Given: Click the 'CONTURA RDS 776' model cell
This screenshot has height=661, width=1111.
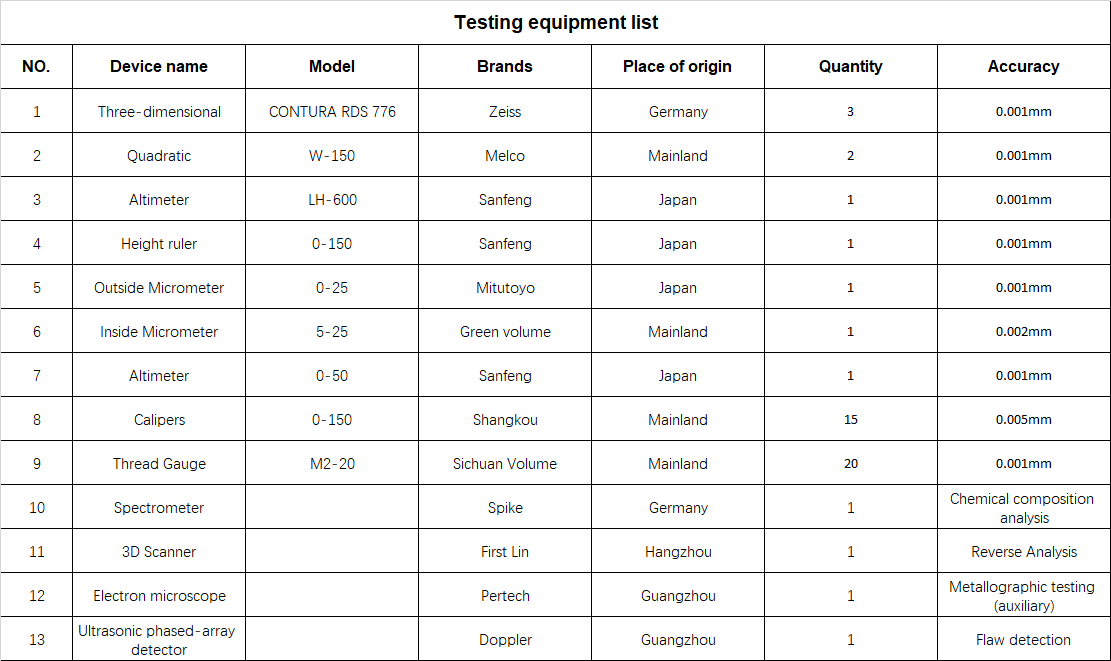Looking at the screenshot, I should click(332, 111).
